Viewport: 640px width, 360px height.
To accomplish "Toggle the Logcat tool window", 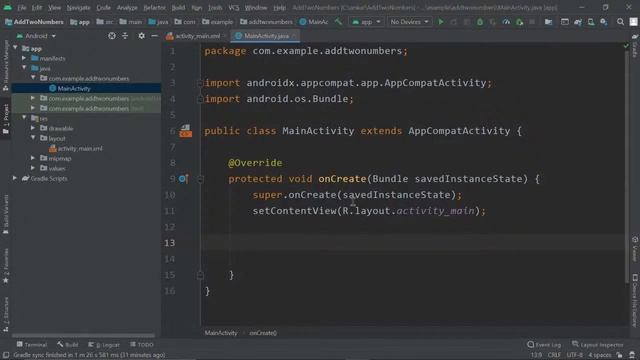I will tap(104, 344).
